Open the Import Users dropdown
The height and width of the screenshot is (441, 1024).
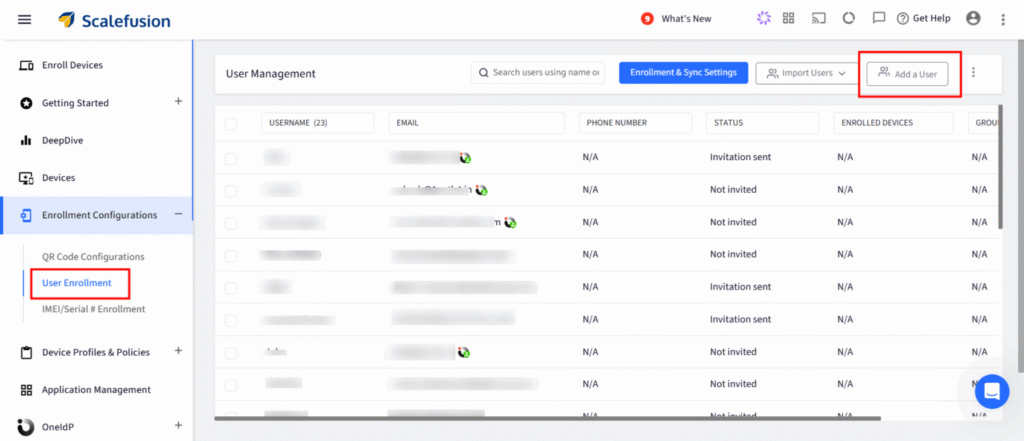tap(806, 73)
